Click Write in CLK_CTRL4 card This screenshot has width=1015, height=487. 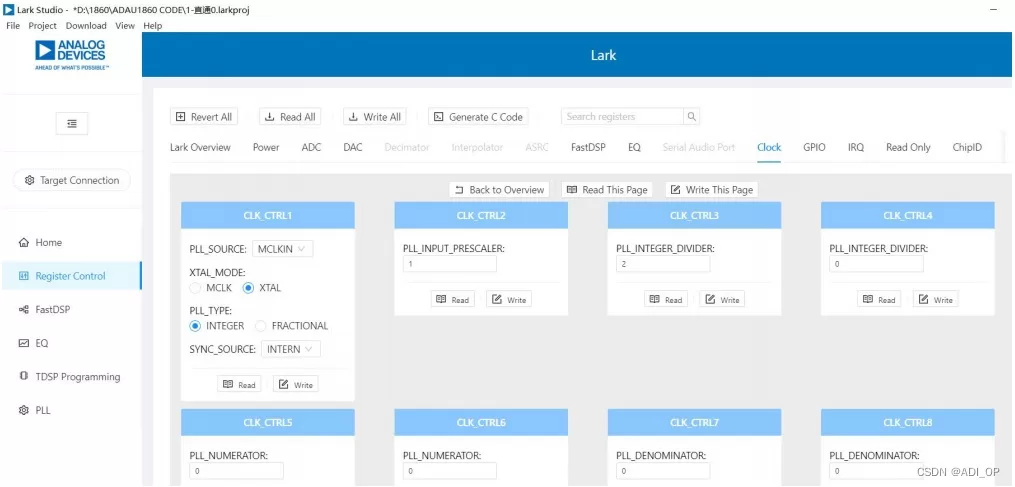(935, 300)
